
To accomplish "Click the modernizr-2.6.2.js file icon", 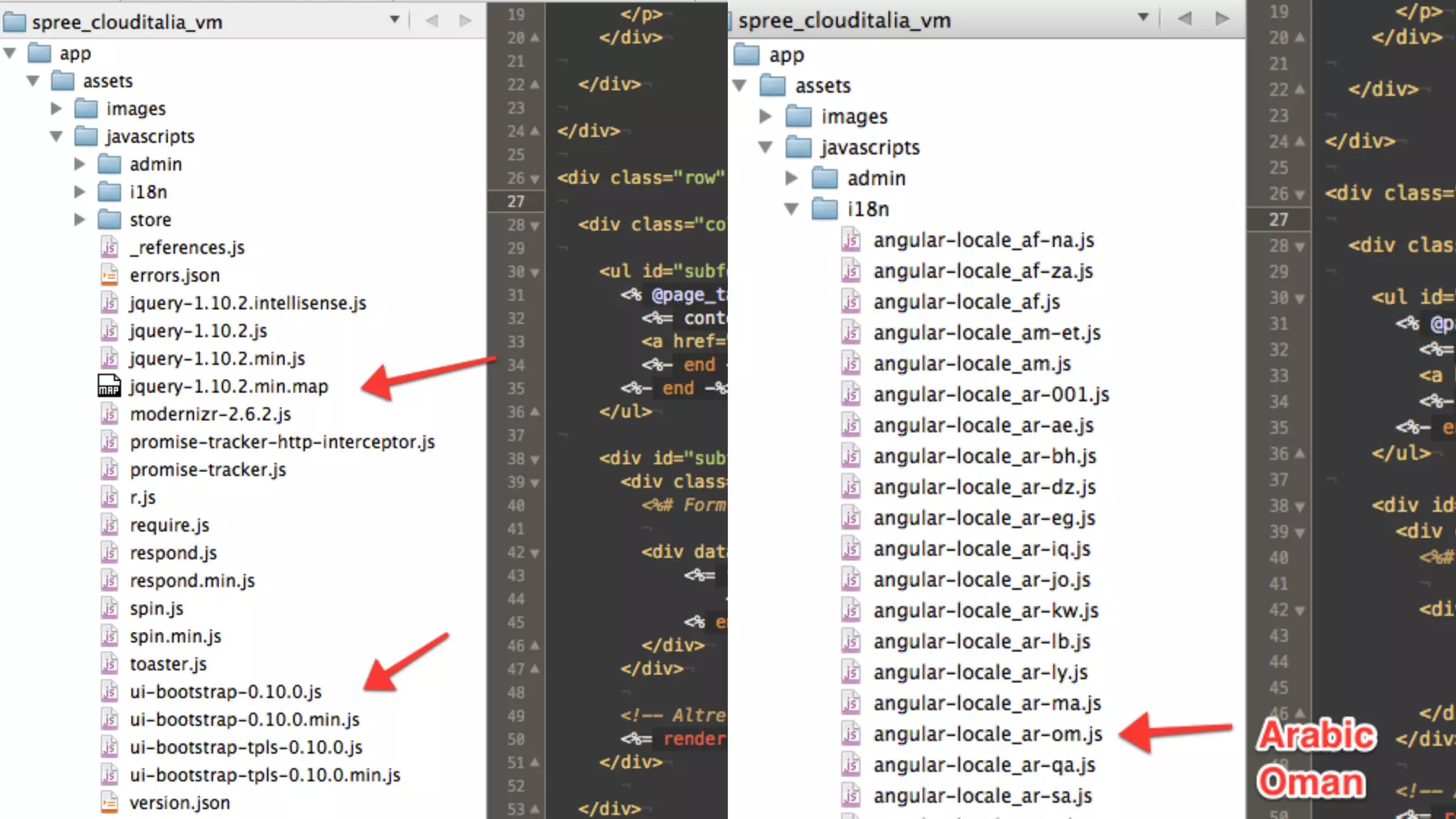I will 109,414.
